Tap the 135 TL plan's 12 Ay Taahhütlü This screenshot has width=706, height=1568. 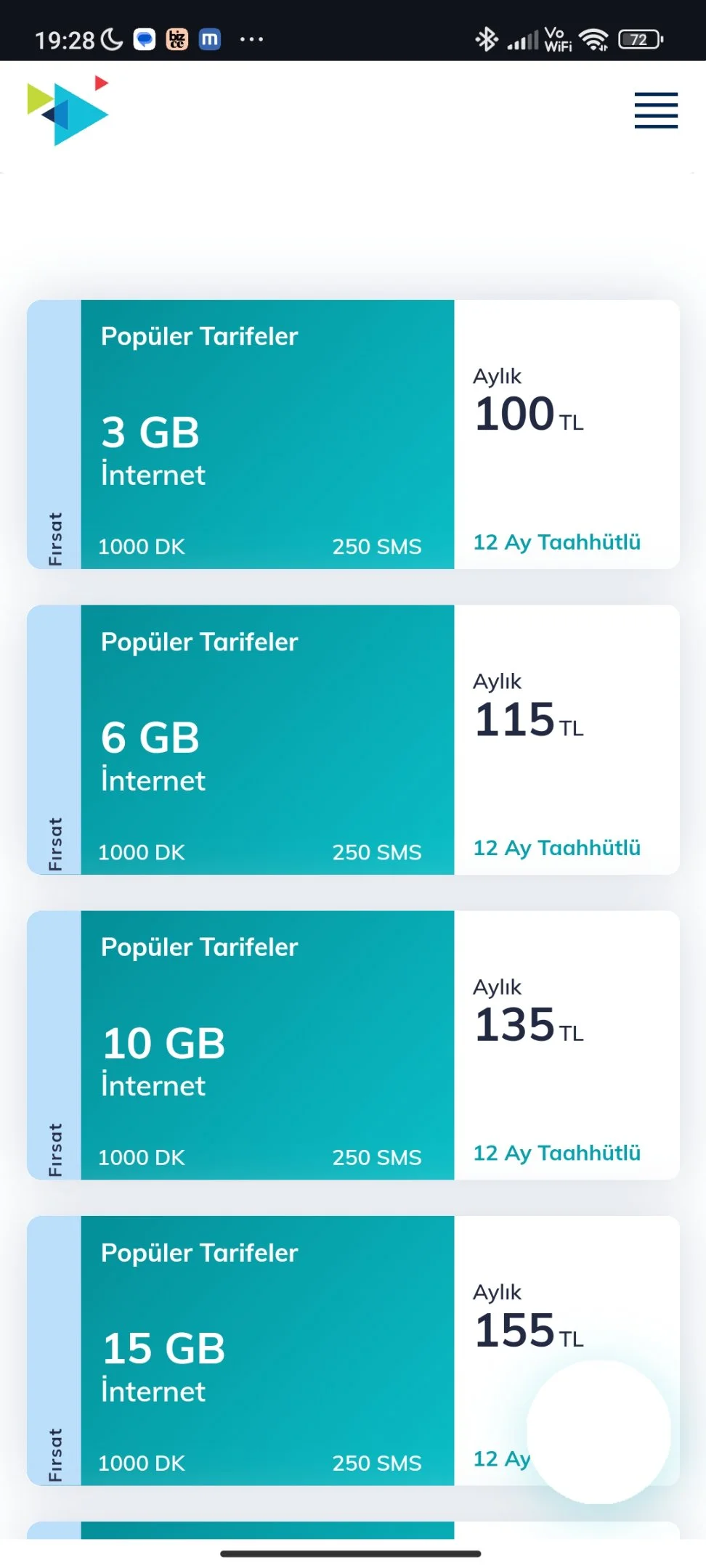coord(557,1153)
